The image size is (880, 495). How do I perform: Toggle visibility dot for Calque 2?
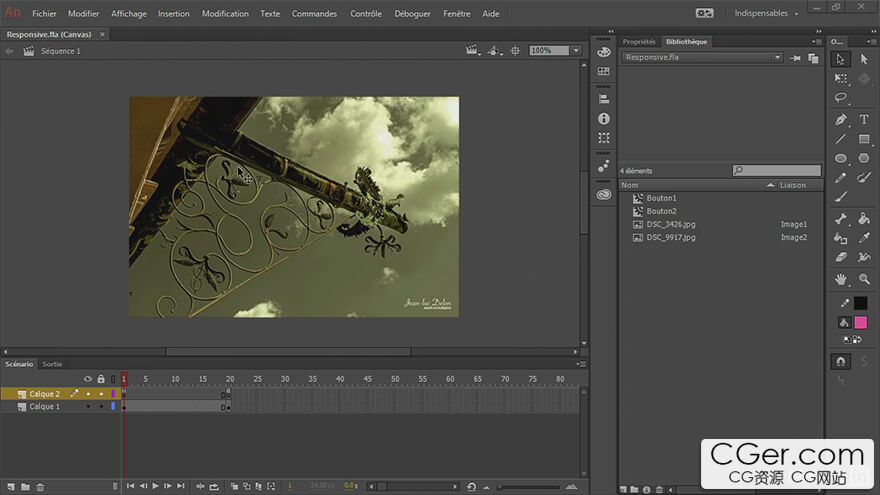click(88, 394)
